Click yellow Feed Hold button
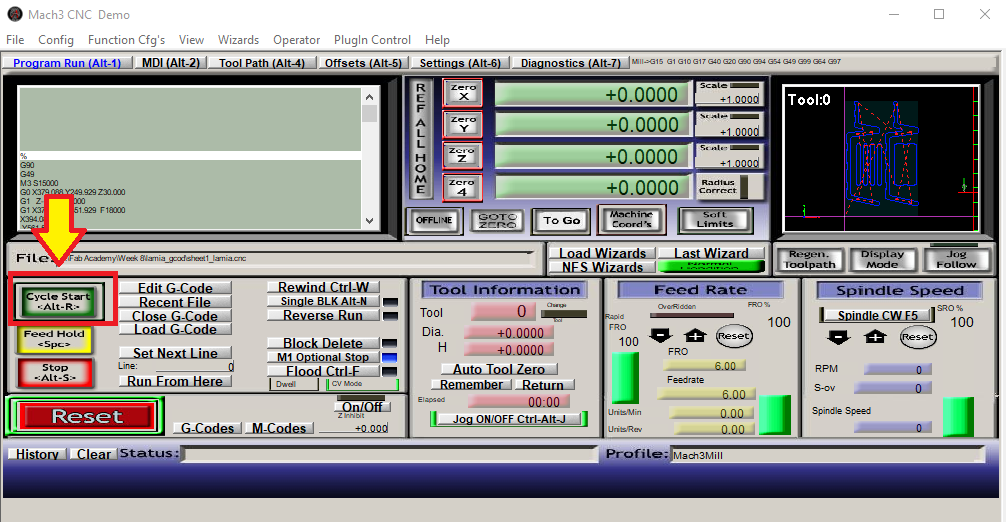The height and width of the screenshot is (522, 1006). [55, 339]
